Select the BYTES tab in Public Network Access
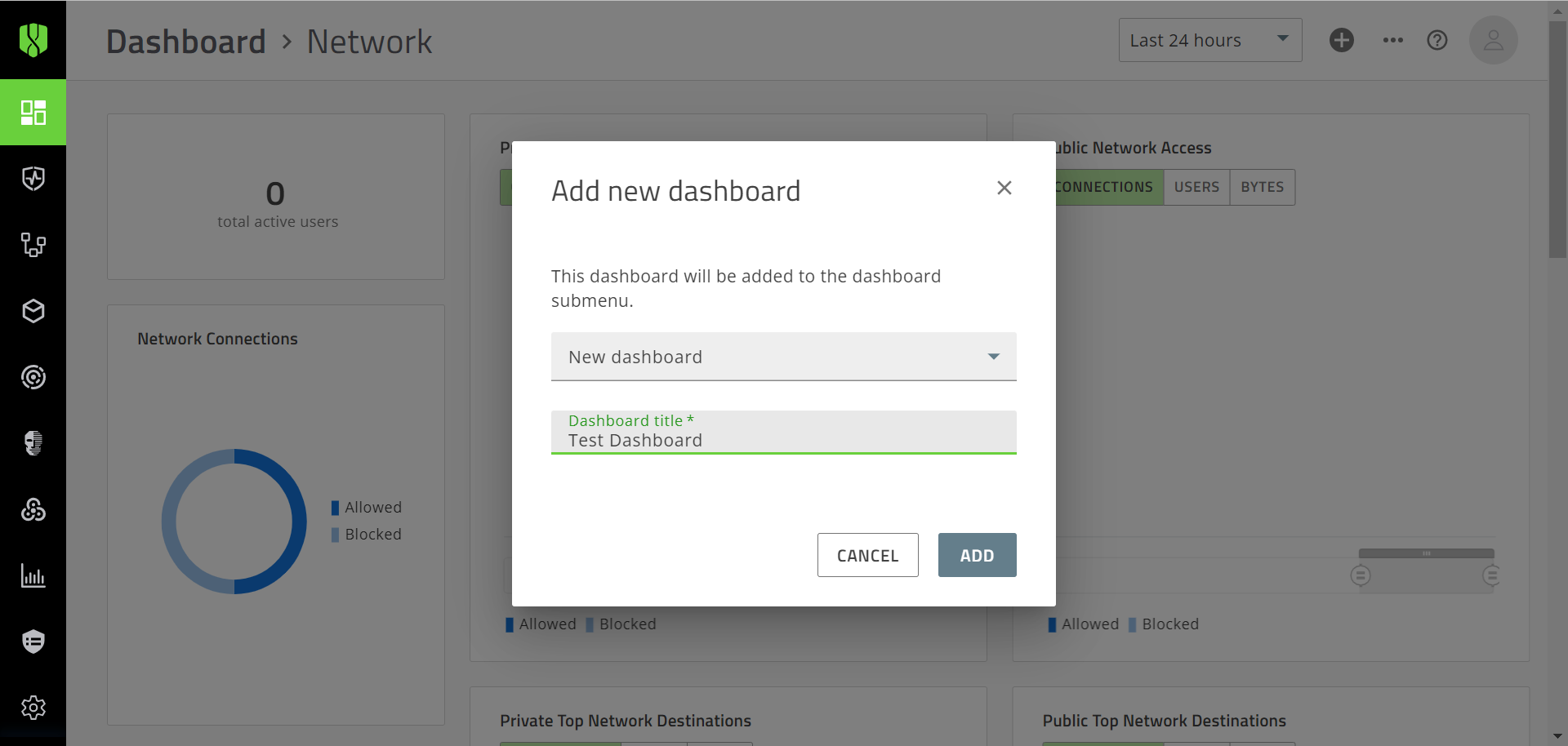The image size is (1568, 746). [1263, 187]
